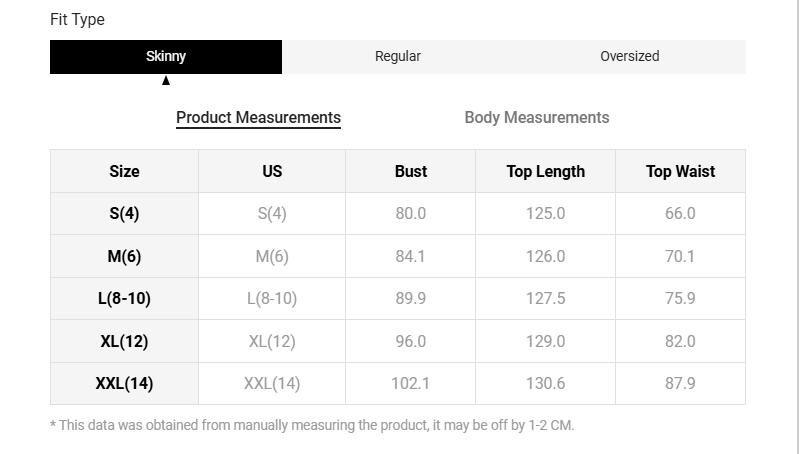Click the US column header
The width and height of the screenshot is (799, 454).
(272, 172)
